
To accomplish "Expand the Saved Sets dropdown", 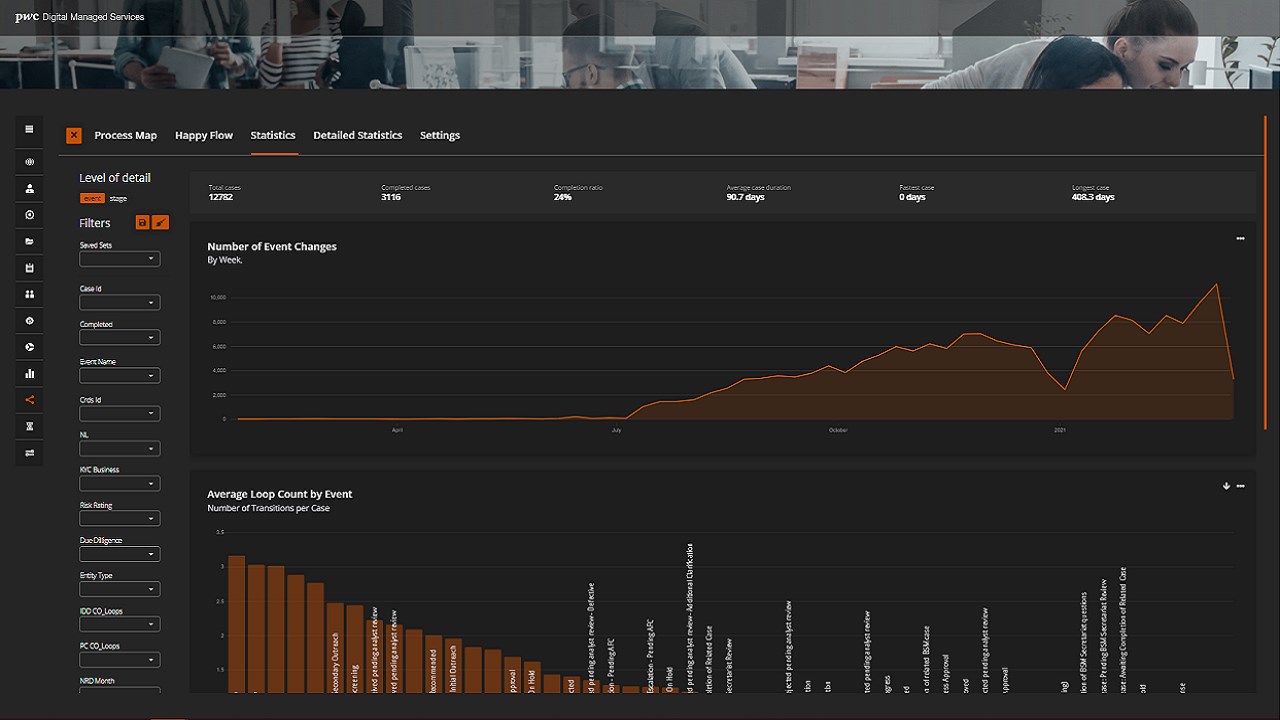I will (x=120, y=259).
